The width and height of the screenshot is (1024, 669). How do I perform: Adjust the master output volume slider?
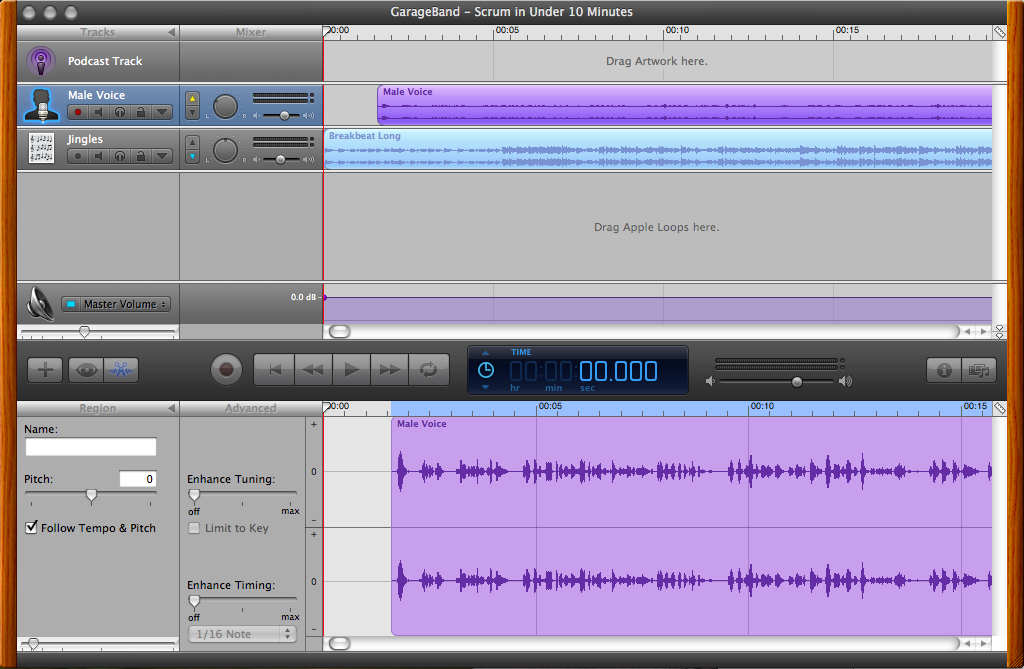click(x=797, y=382)
